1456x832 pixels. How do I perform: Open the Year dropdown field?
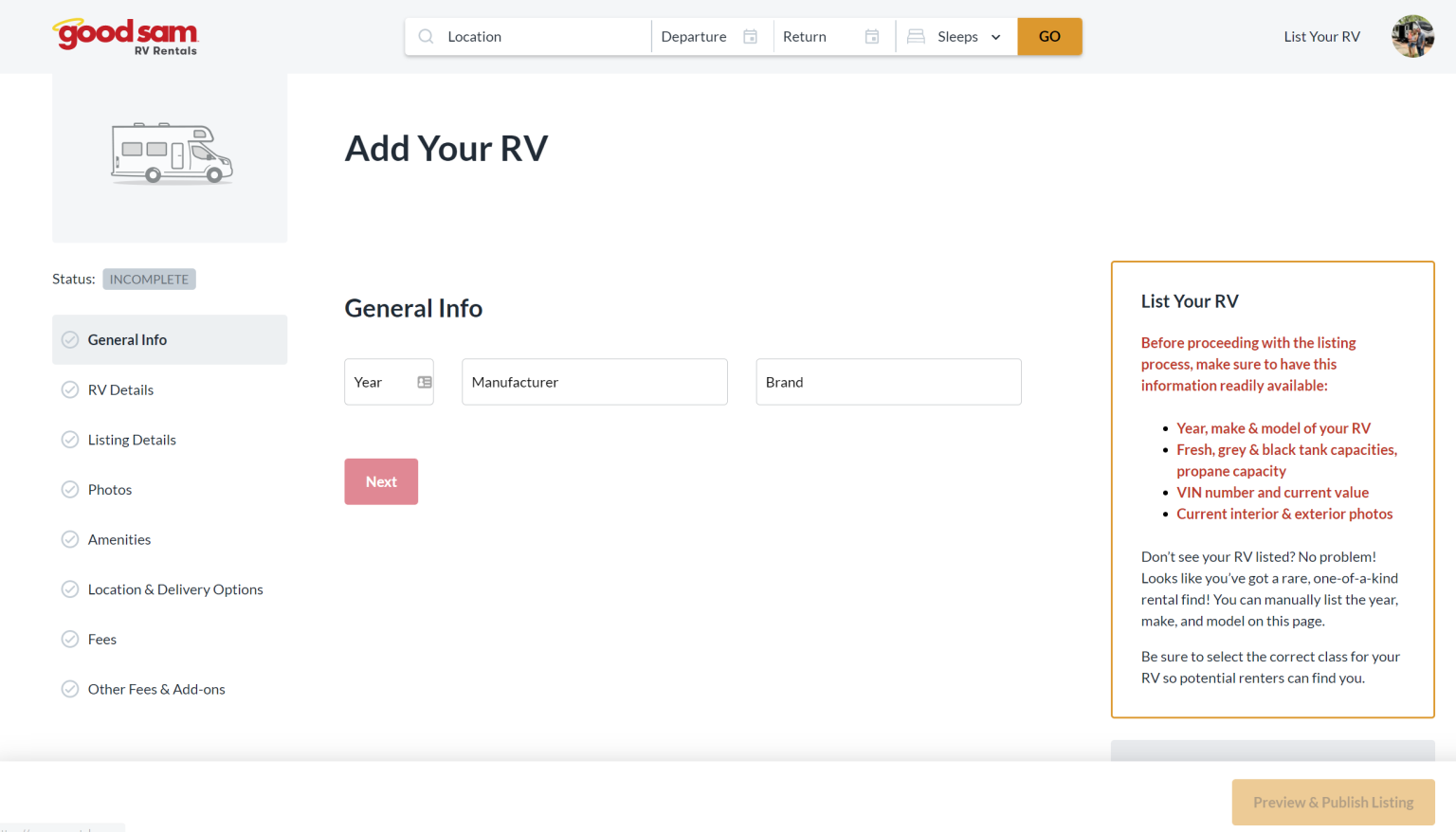click(379, 382)
